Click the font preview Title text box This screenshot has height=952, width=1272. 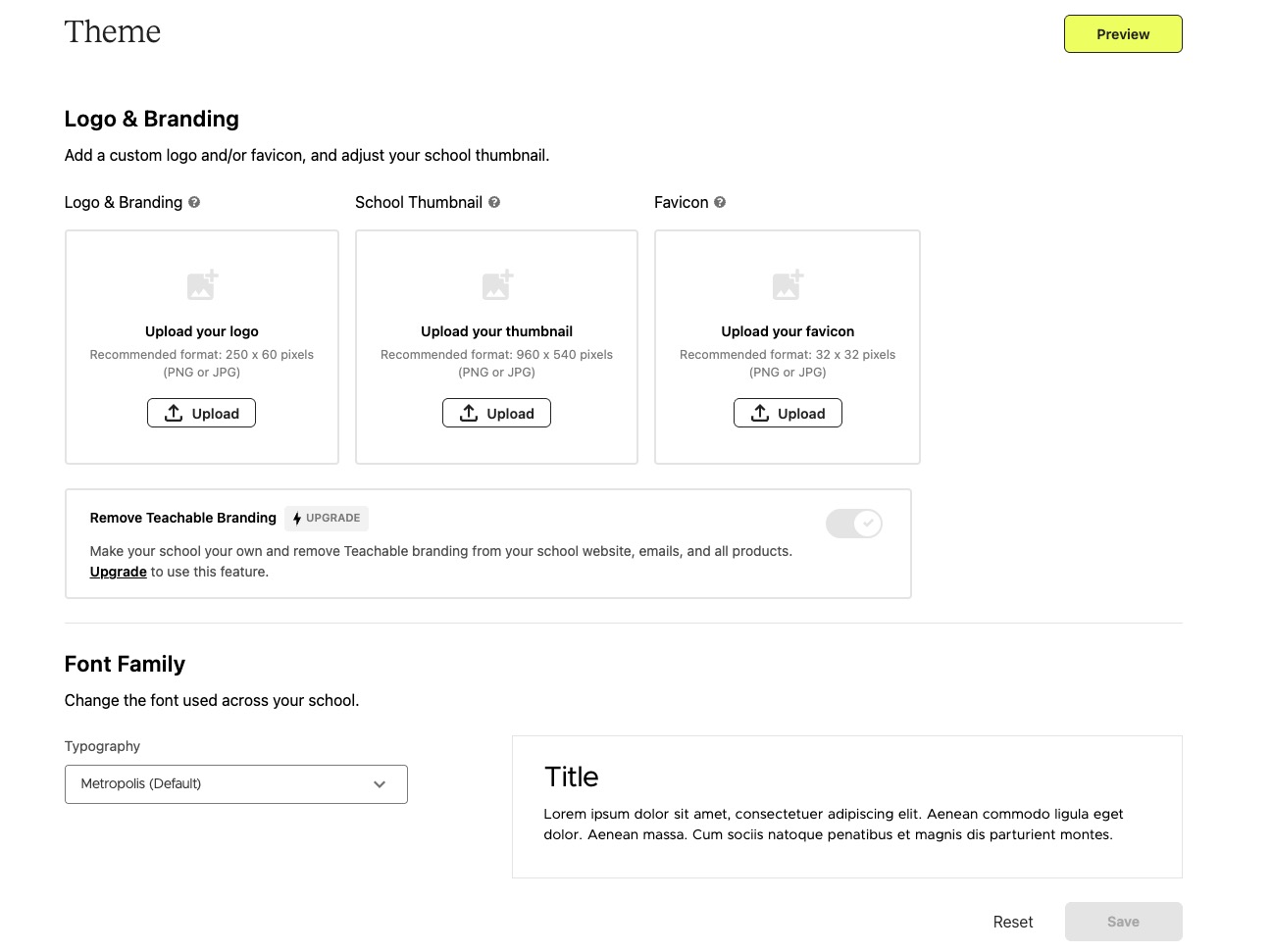(x=847, y=807)
